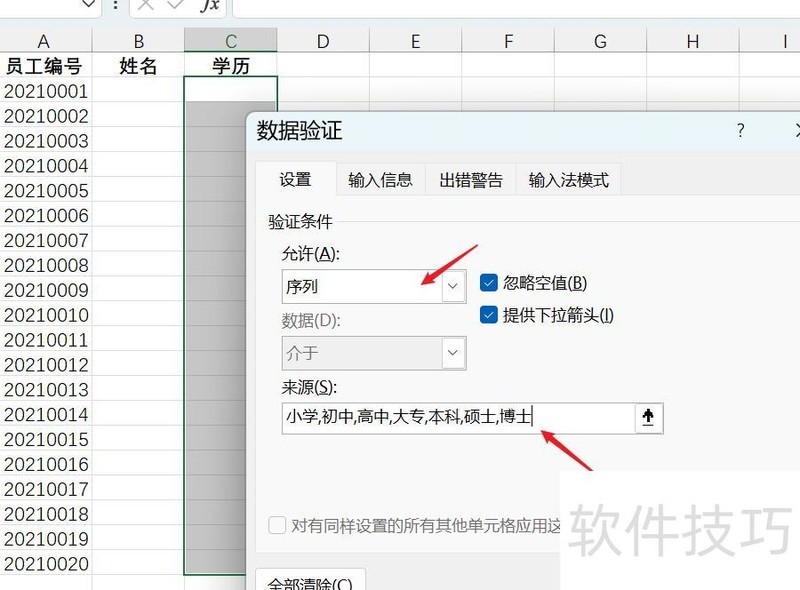Select column B header

pos(138,41)
